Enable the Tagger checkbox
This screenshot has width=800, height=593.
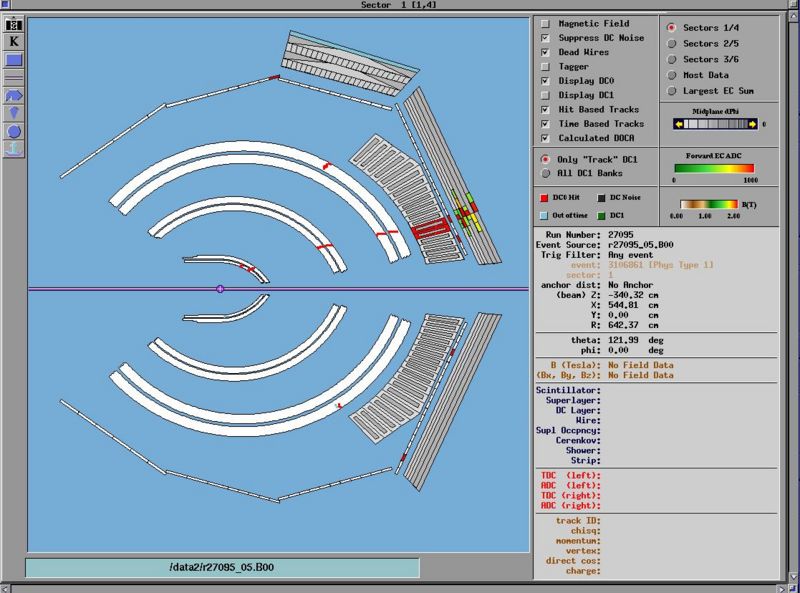[x=545, y=66]
